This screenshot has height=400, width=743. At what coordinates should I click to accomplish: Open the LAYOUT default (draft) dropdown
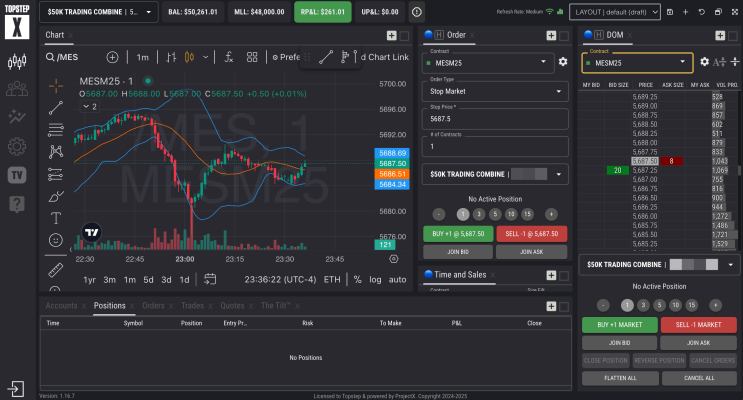click(615, 12)
